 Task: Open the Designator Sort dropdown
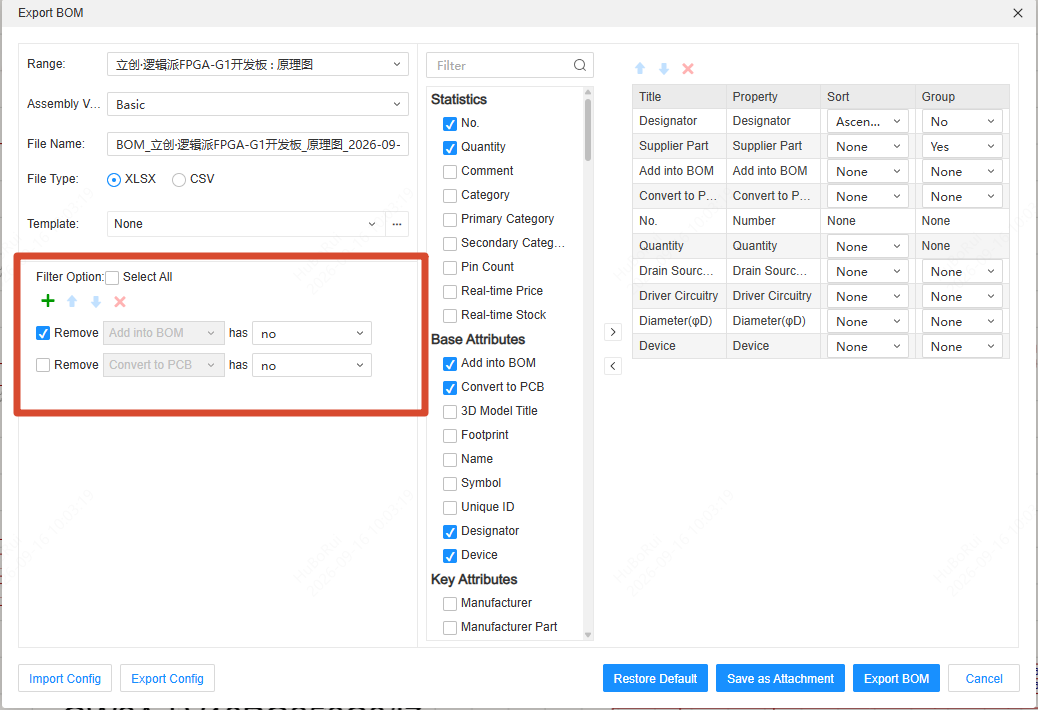coord(867,121)
